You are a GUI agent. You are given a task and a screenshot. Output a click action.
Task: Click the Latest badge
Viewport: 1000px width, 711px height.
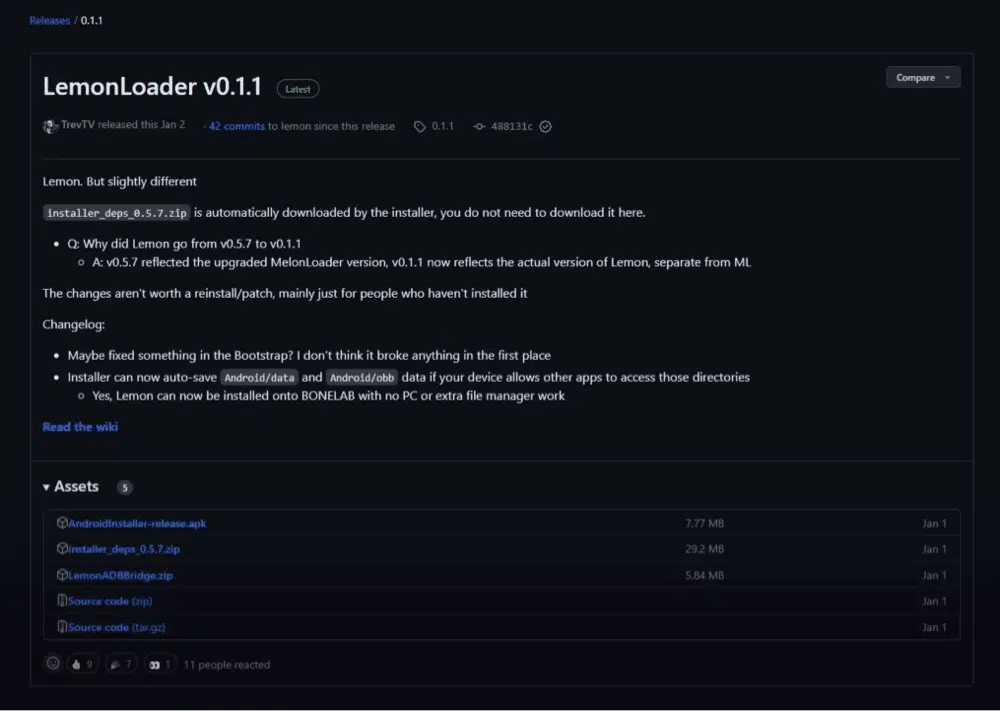(x=298, y=89)
